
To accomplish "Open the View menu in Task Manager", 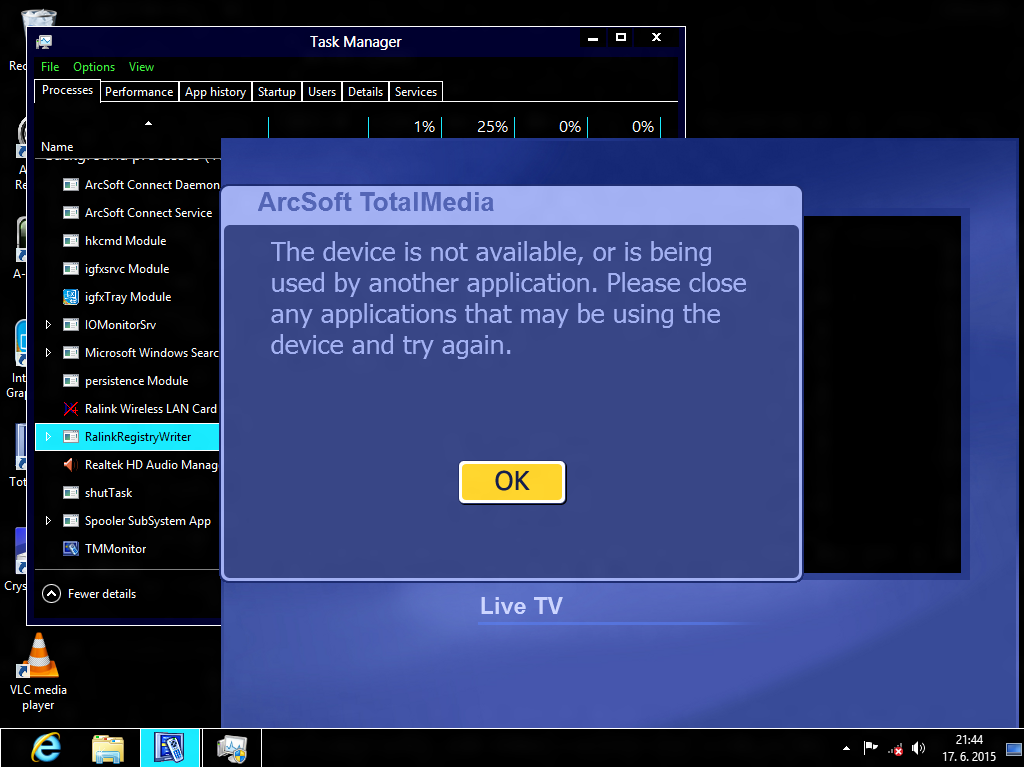I will (141, 67).
